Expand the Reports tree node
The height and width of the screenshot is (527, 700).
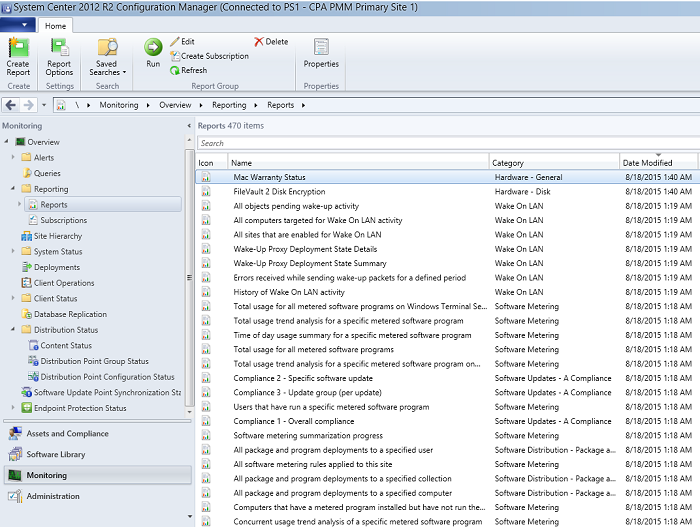coord(20,204)
